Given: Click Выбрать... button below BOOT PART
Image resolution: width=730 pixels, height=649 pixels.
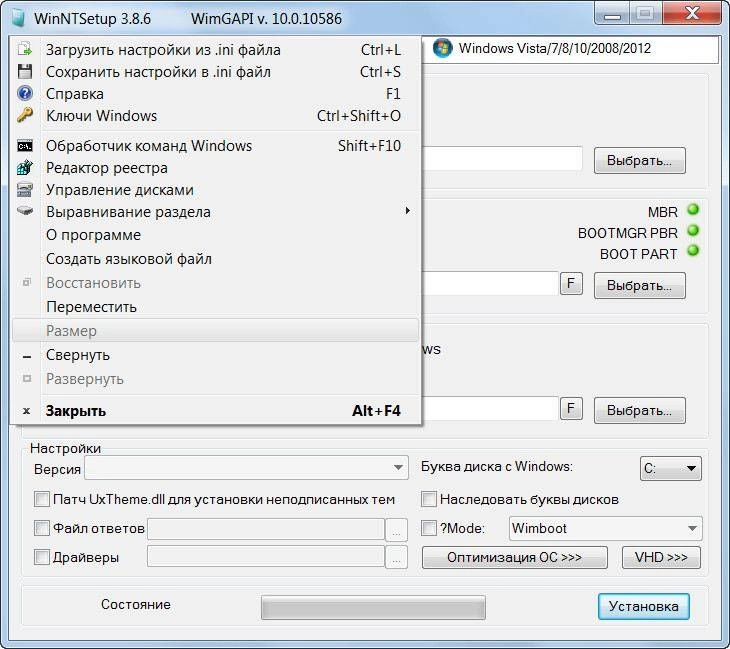Looking at the screenshot, I should (640, 285).
